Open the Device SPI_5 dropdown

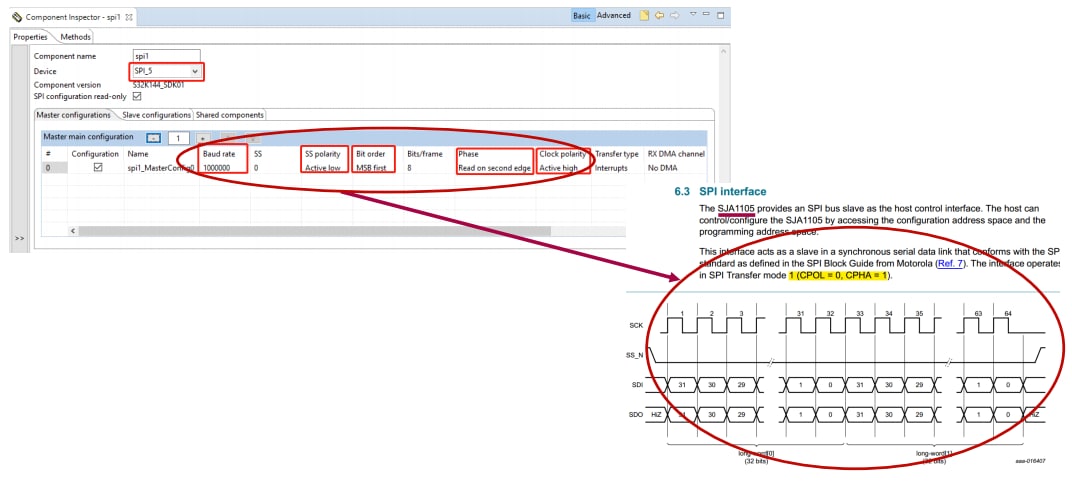(x=195, y=72)
